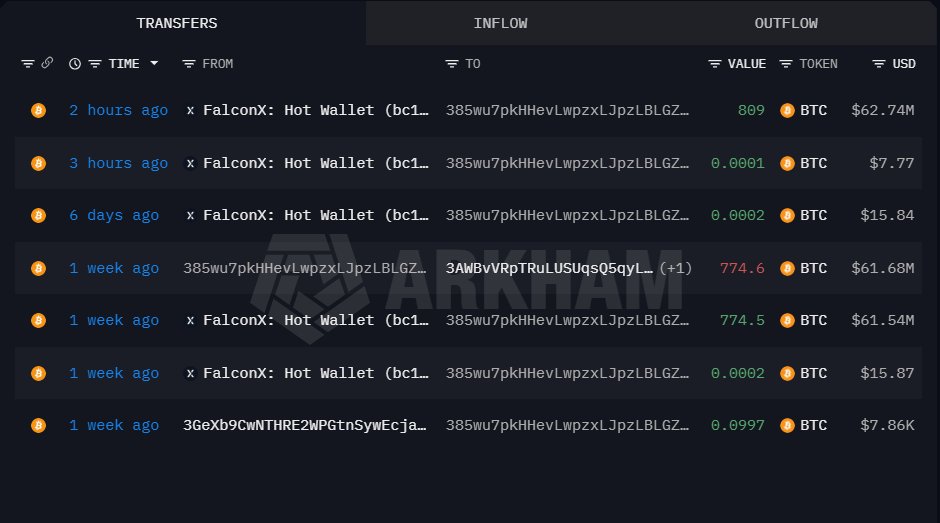The image size is (940, 523).
Task: Select the $62.74M USD amount
Action: point(883,110)
